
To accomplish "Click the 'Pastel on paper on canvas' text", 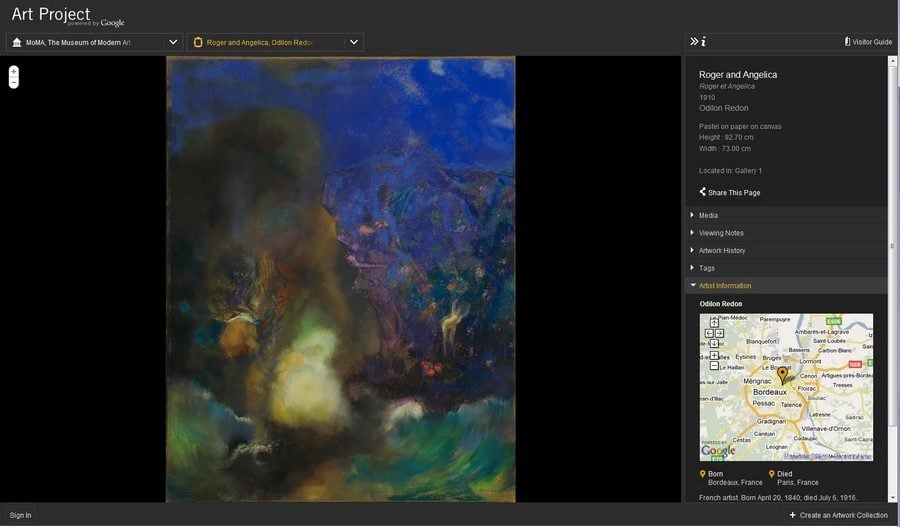I will (x=740, y=126).
